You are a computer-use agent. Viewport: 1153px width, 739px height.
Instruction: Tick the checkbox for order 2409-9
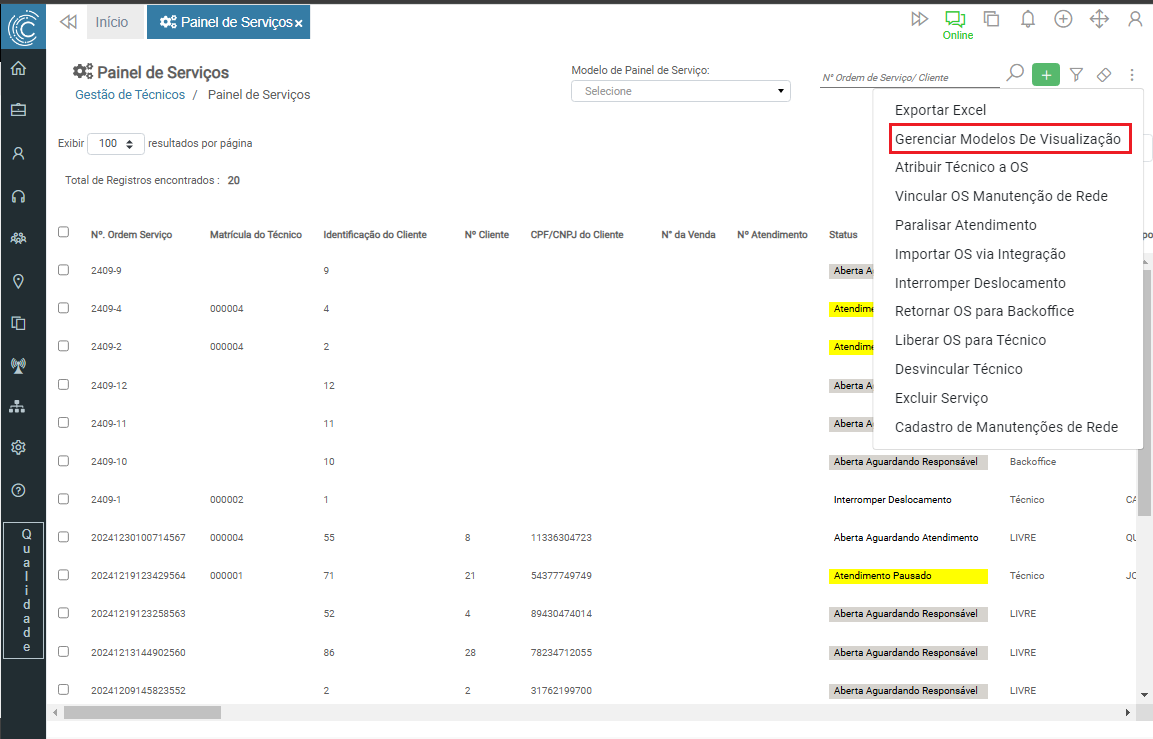64,270
